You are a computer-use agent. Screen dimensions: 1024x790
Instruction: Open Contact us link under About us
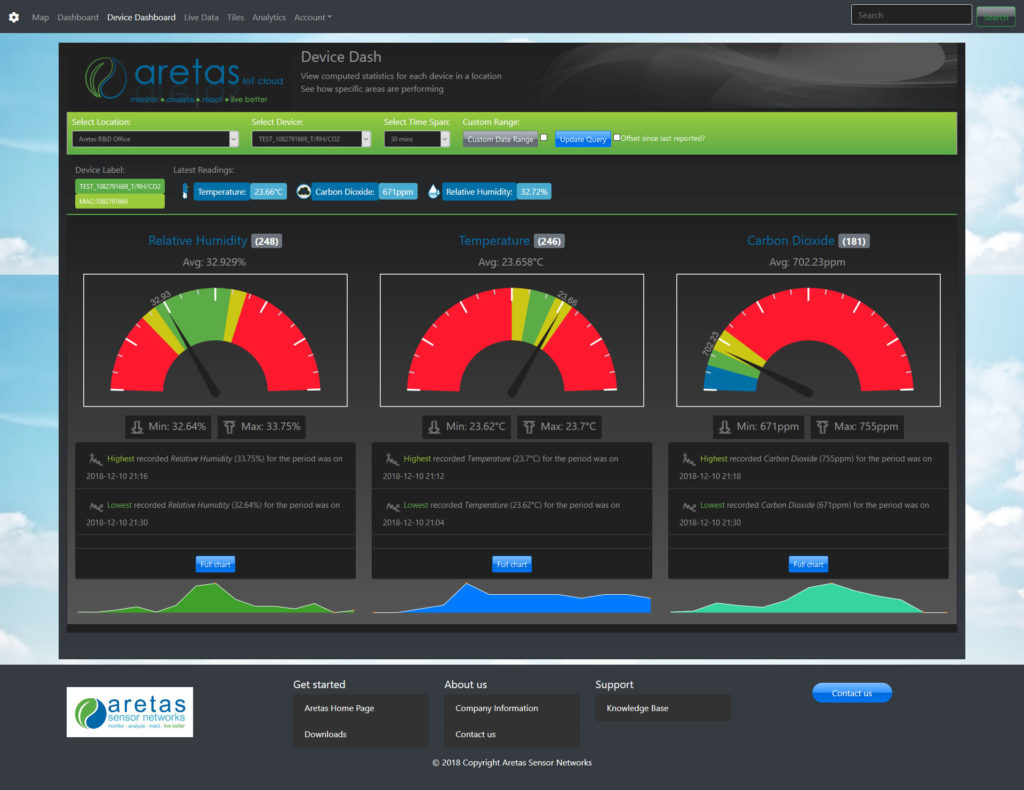coord(475,735)
